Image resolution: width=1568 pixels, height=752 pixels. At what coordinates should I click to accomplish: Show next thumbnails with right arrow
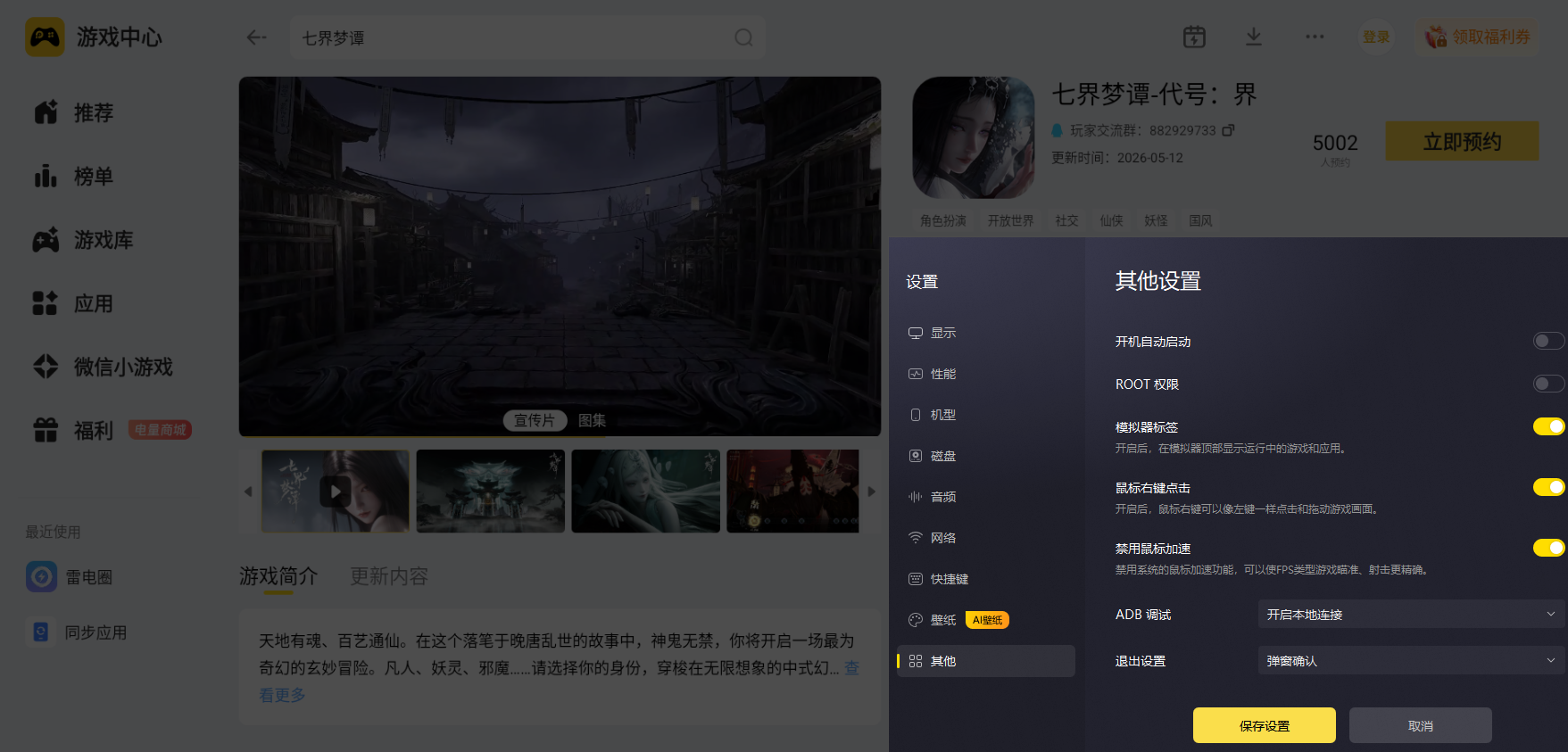(872, 492)
